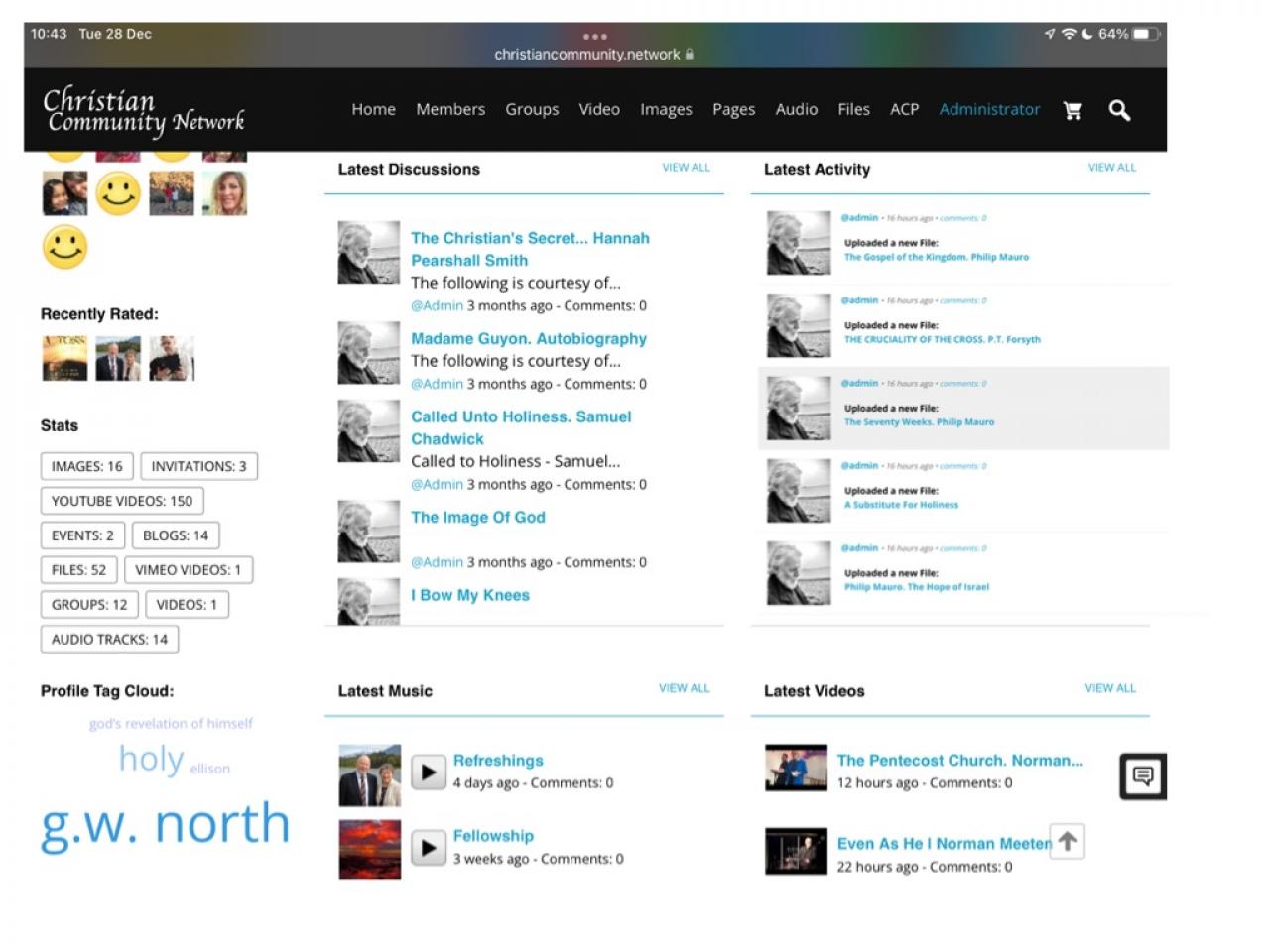Screen dimensions: 1270x952
Task: Click View All for Latest Discussions
Action: click(x=686, y=168)
